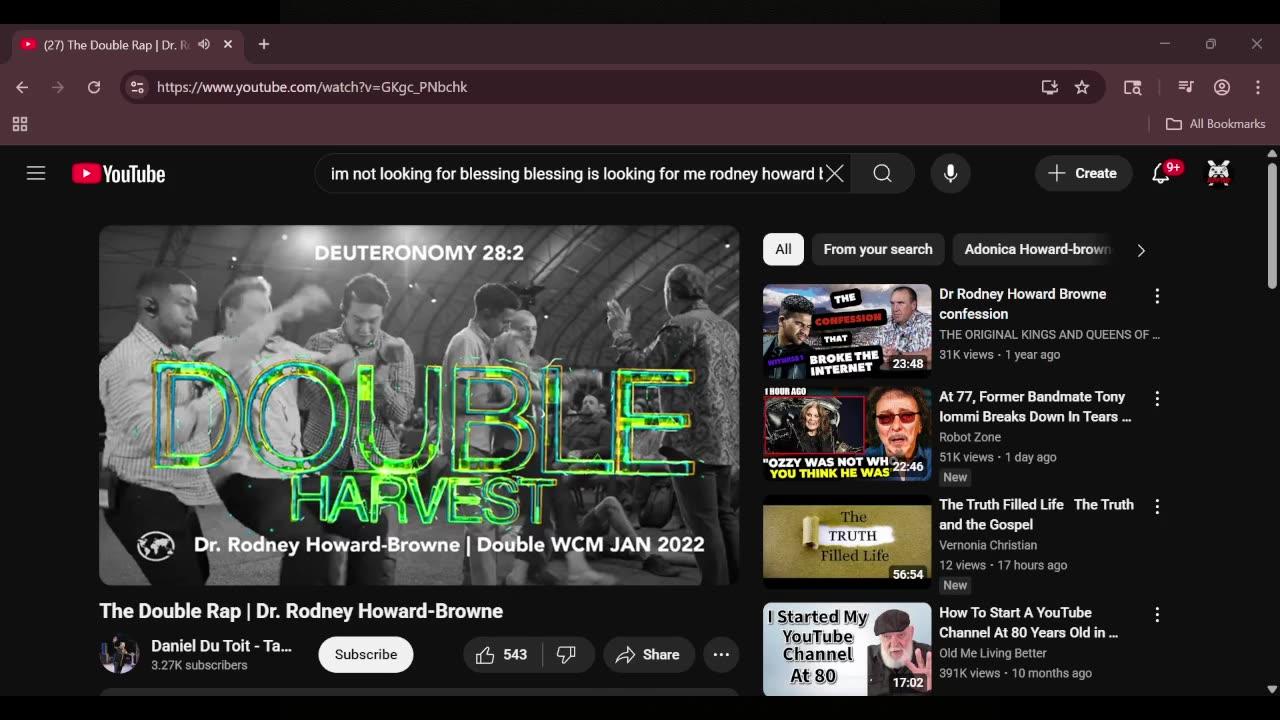This screenshot has width=1280, height=720.
Task: Open title How To Start A YouTube Channel
Action: tap(1028, 622)
